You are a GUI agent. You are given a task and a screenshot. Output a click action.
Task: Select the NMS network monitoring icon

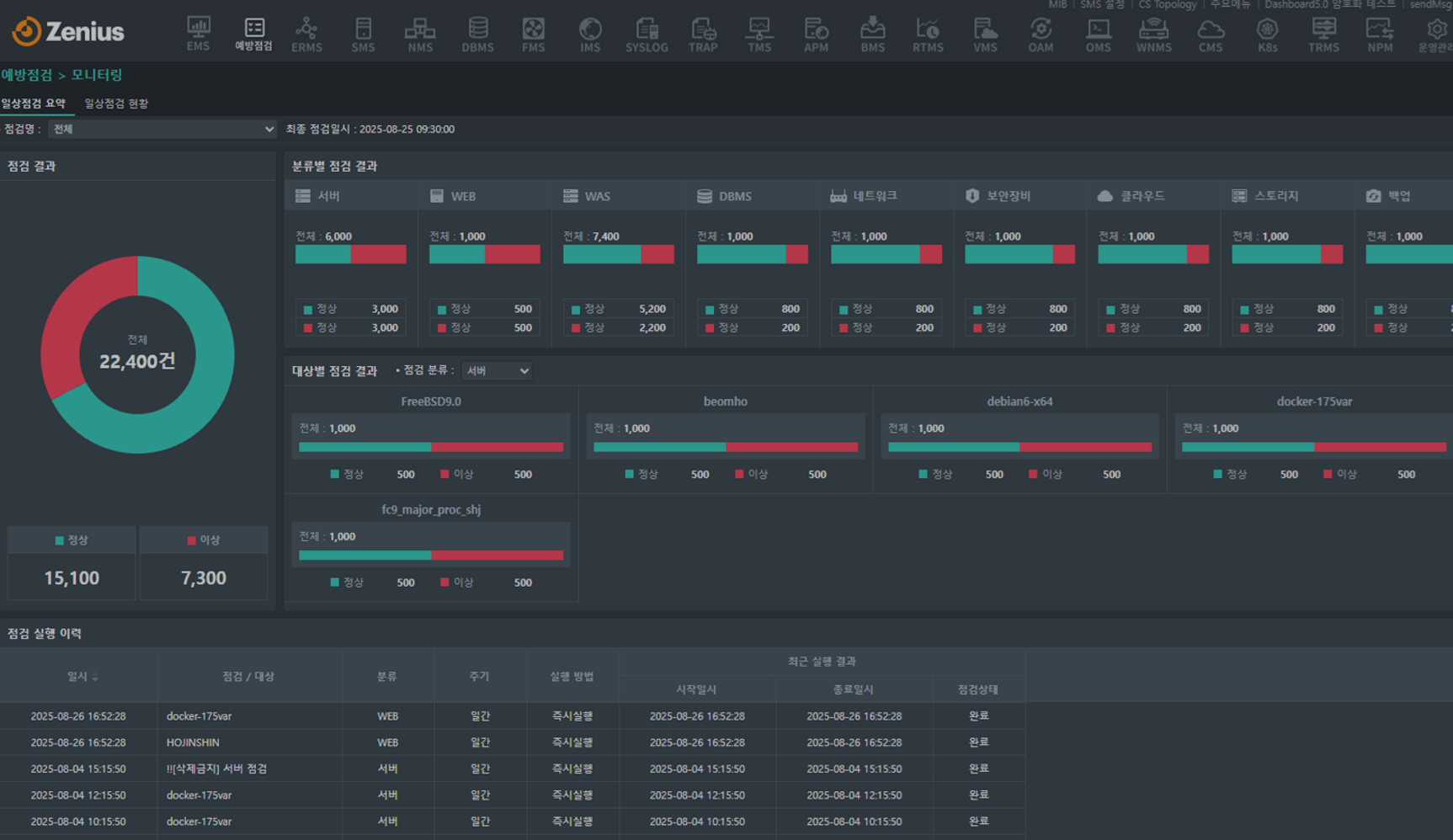(419, 34)
